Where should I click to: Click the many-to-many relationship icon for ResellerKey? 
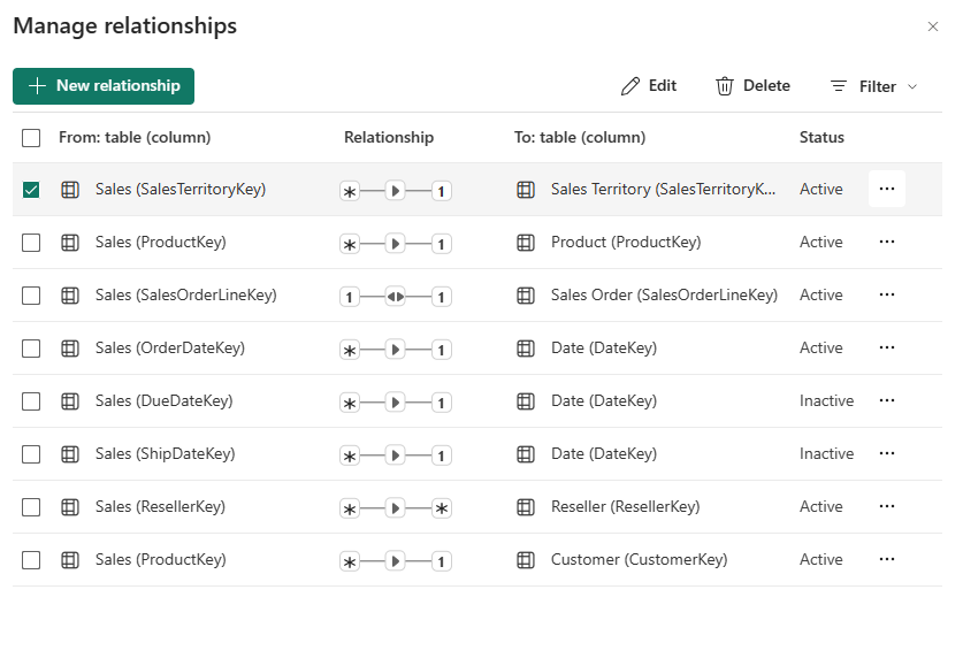point(396,508)
